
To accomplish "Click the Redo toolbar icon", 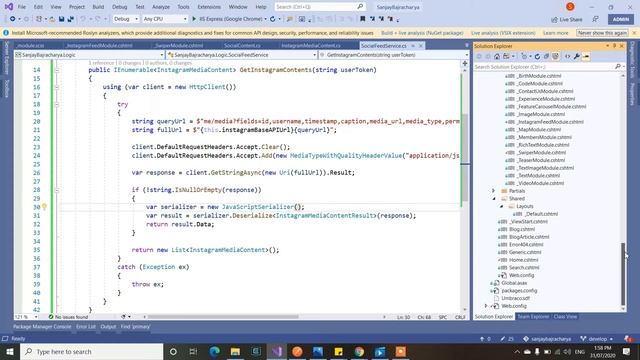I will tap(98, 19).
